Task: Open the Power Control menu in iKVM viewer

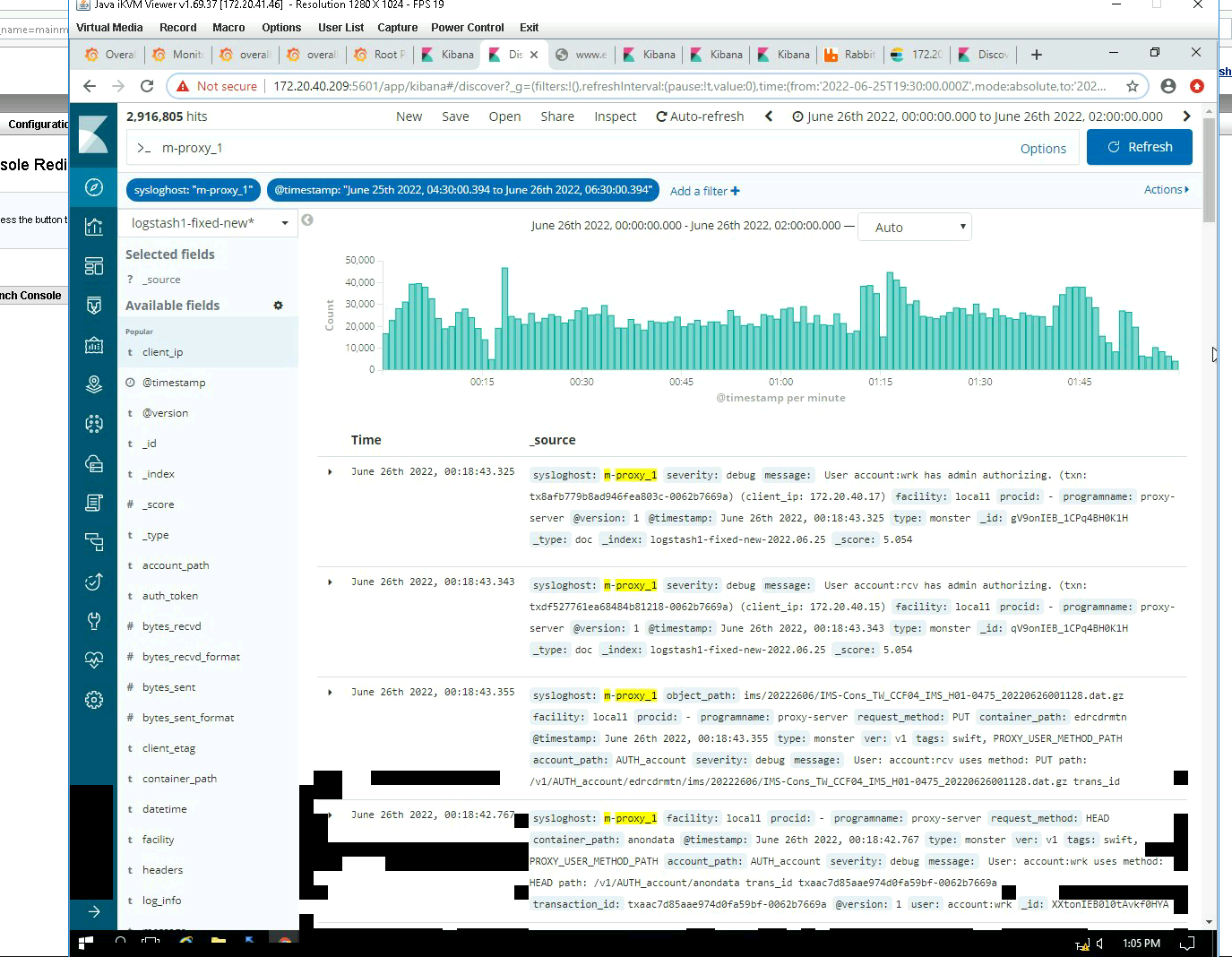Action: pos(468,28)
